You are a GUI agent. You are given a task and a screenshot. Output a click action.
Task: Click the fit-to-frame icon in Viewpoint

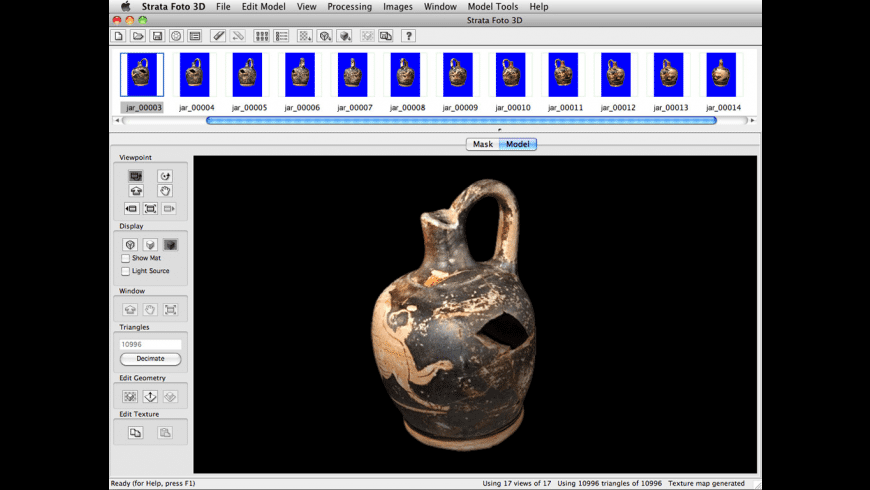click(x=150, y=208)
